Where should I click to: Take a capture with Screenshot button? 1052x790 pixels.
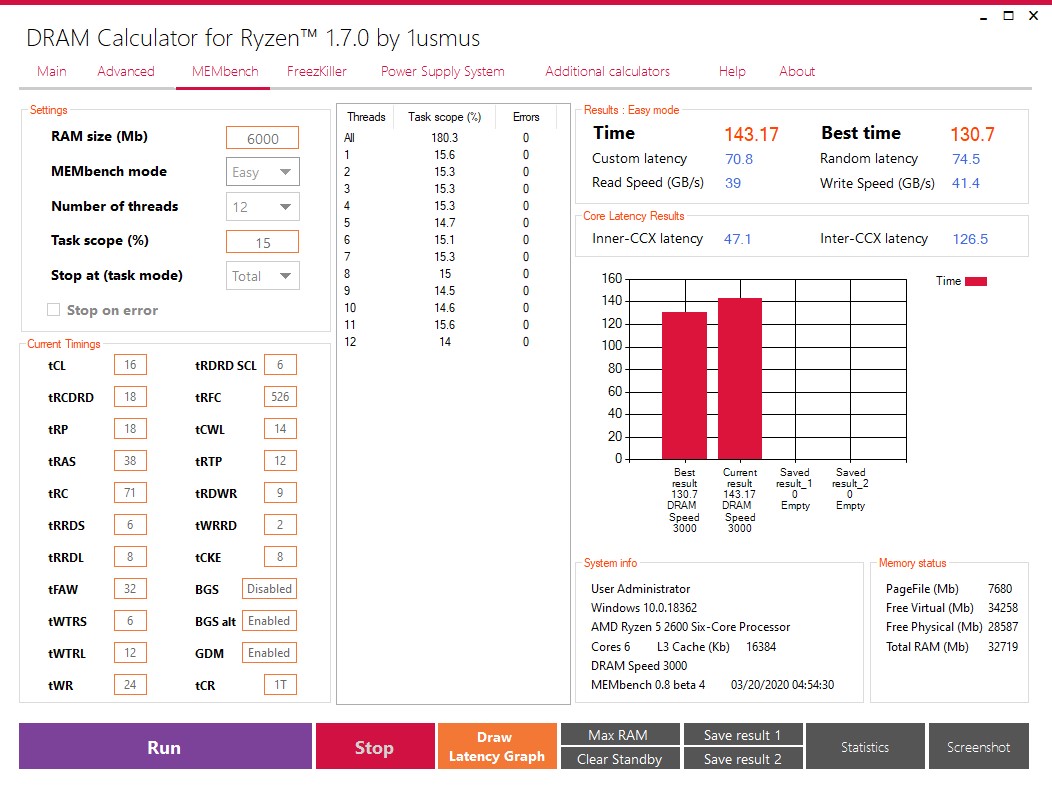point(978,746)
